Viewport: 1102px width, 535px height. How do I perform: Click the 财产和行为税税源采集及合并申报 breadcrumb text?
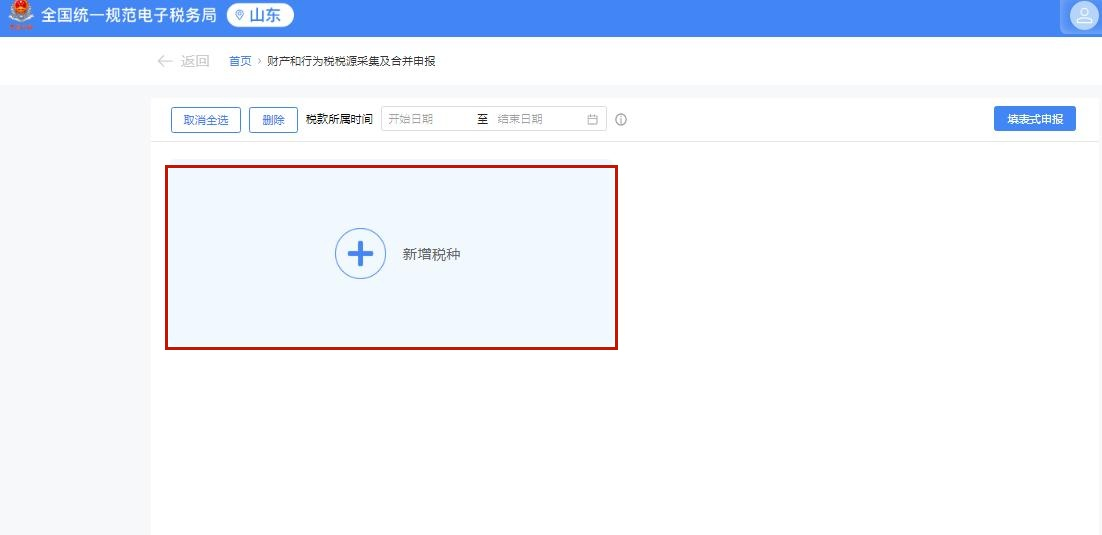pyautogui.click(x=351, y=61)
